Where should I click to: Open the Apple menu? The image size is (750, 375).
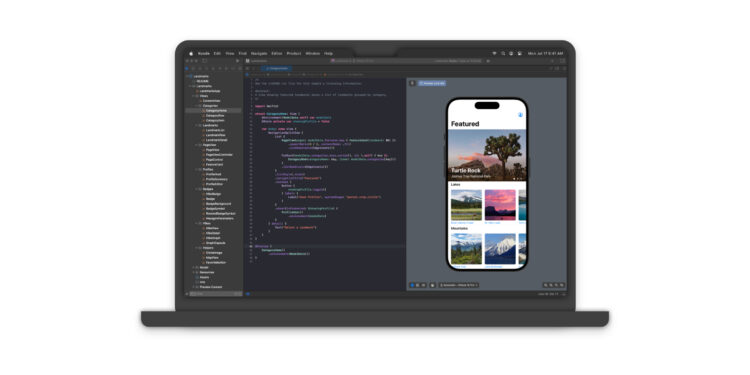pyautogui.click(x=191, y=54)
